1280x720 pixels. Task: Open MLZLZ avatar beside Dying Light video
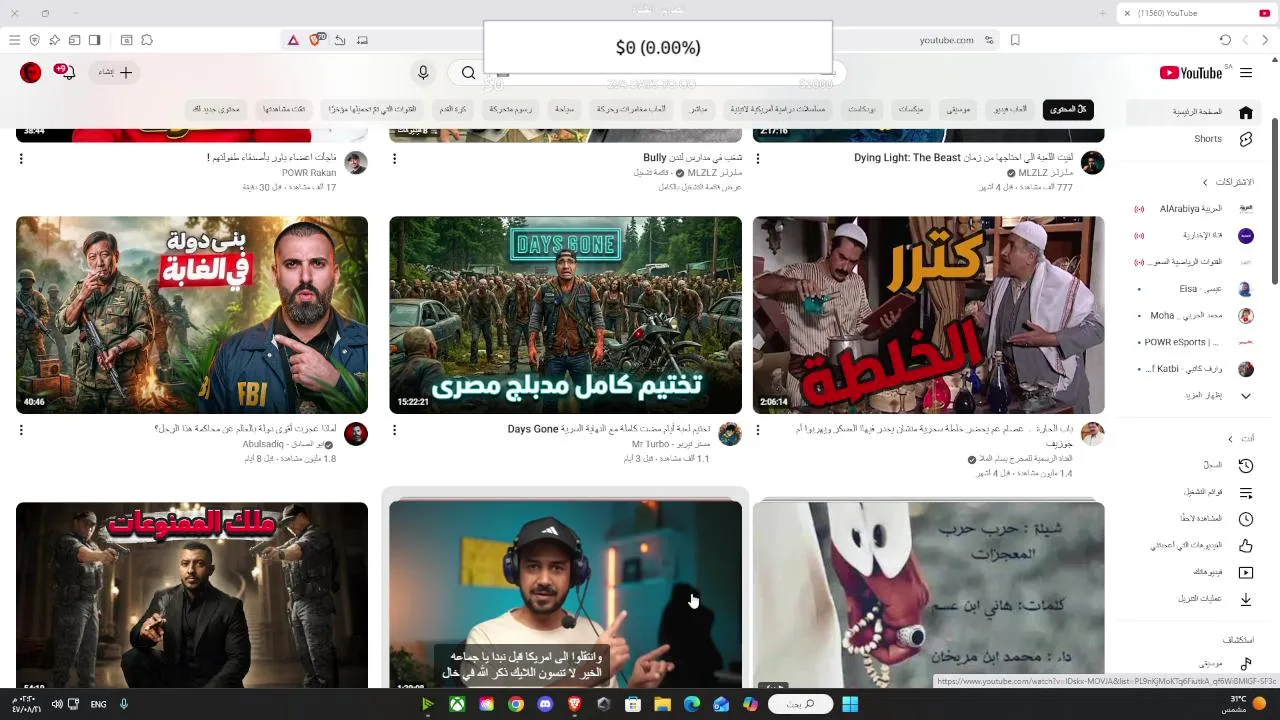click(1093, 163)
